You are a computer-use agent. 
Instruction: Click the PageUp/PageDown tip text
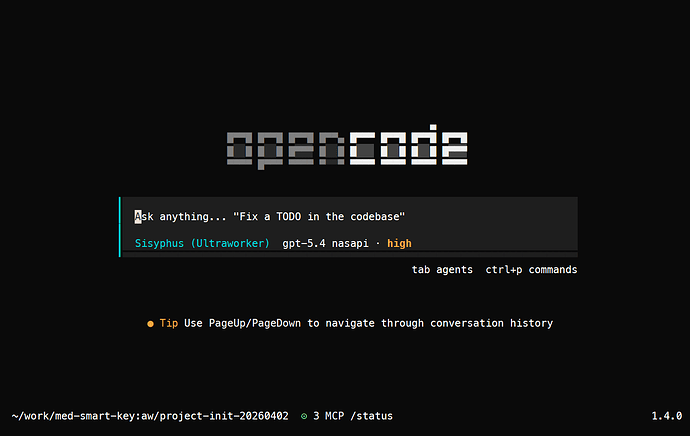[x=368, y=323]
